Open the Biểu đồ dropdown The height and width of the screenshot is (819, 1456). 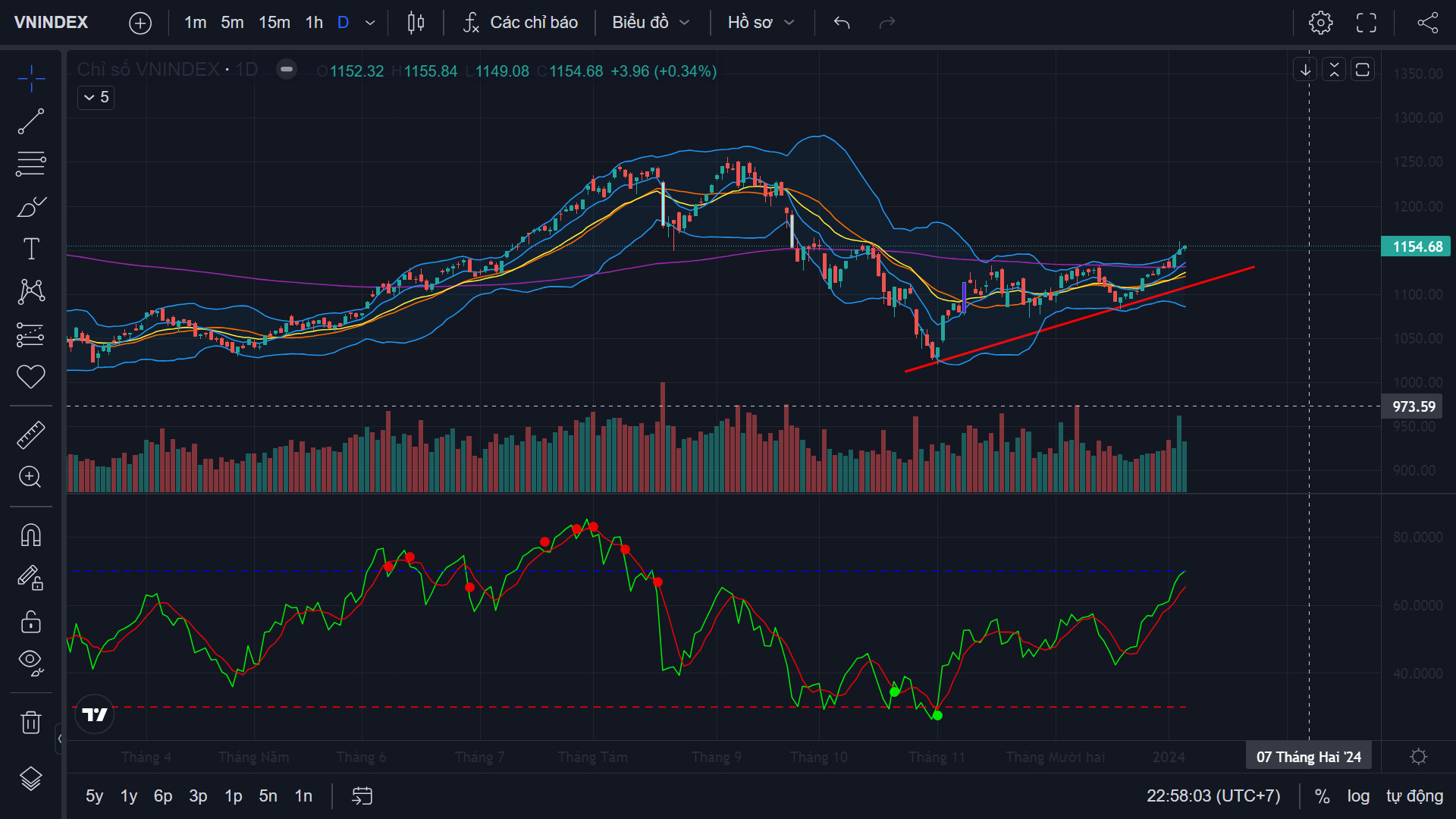(x=651, y=23)
